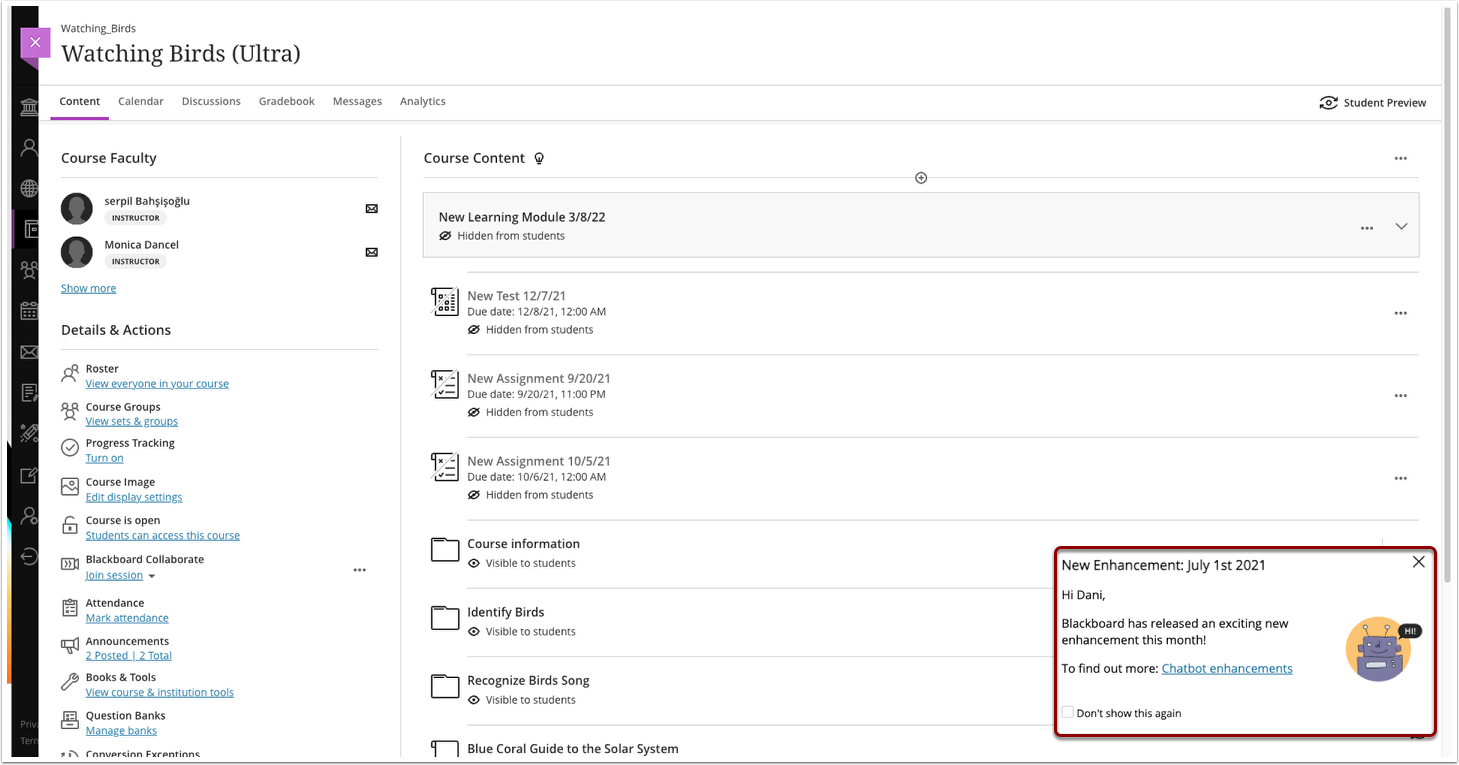Click the Announcements megaphone icon
1459x765 pixels.
(x=70, y=646)
